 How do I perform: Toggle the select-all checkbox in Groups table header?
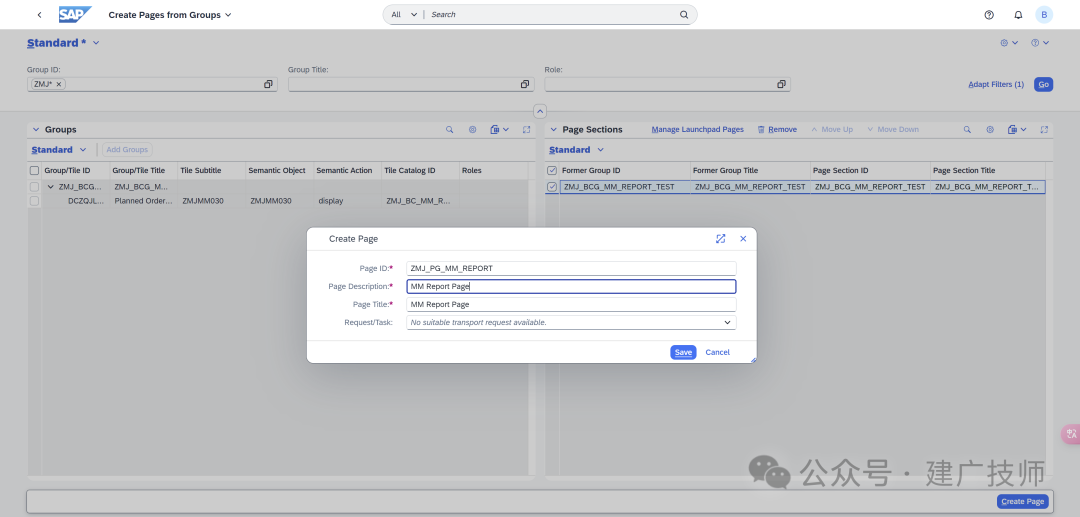[34, 170]
